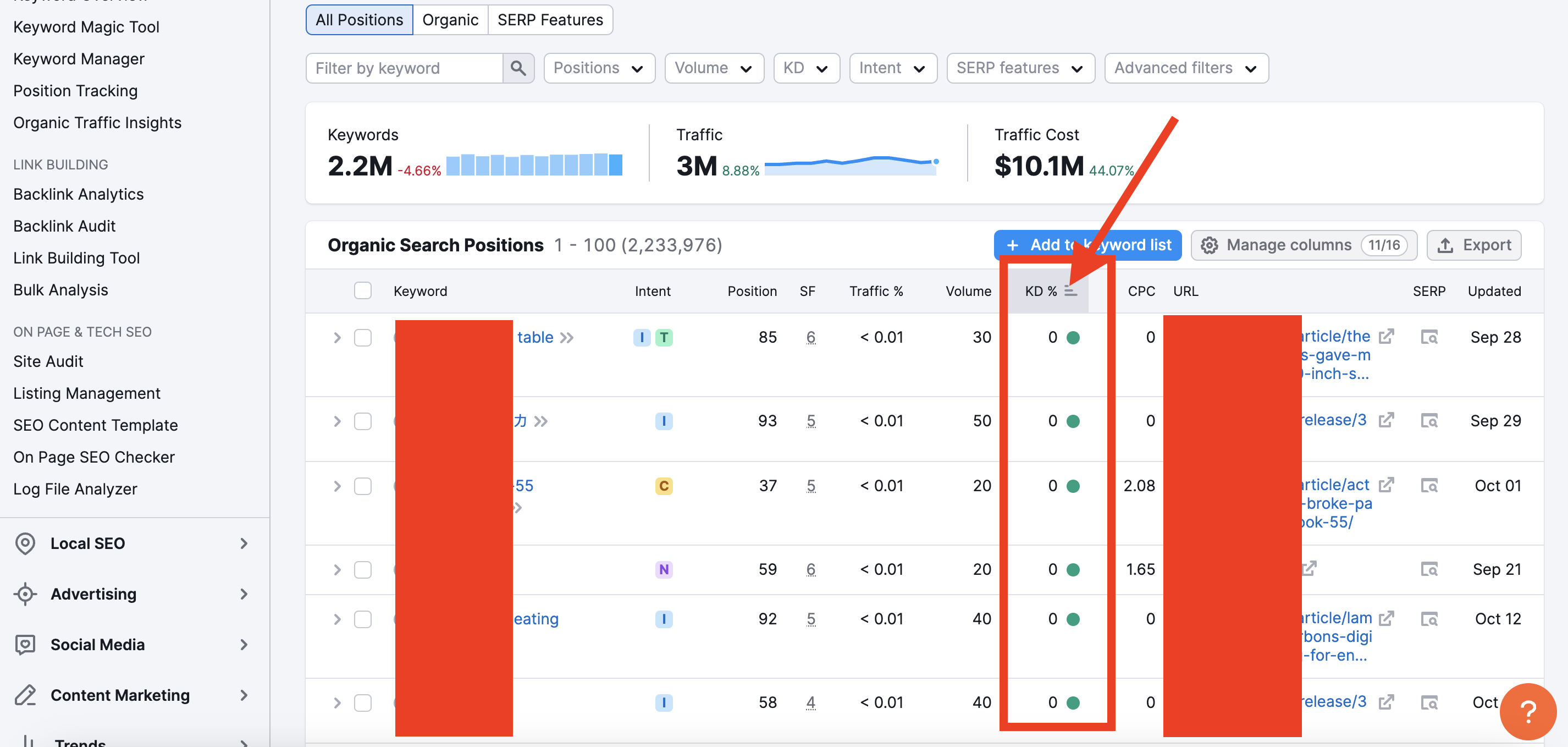The image size is (1568, 747).
Task: Click the KD % sort icon
Action: click(x=1070, y=291)
